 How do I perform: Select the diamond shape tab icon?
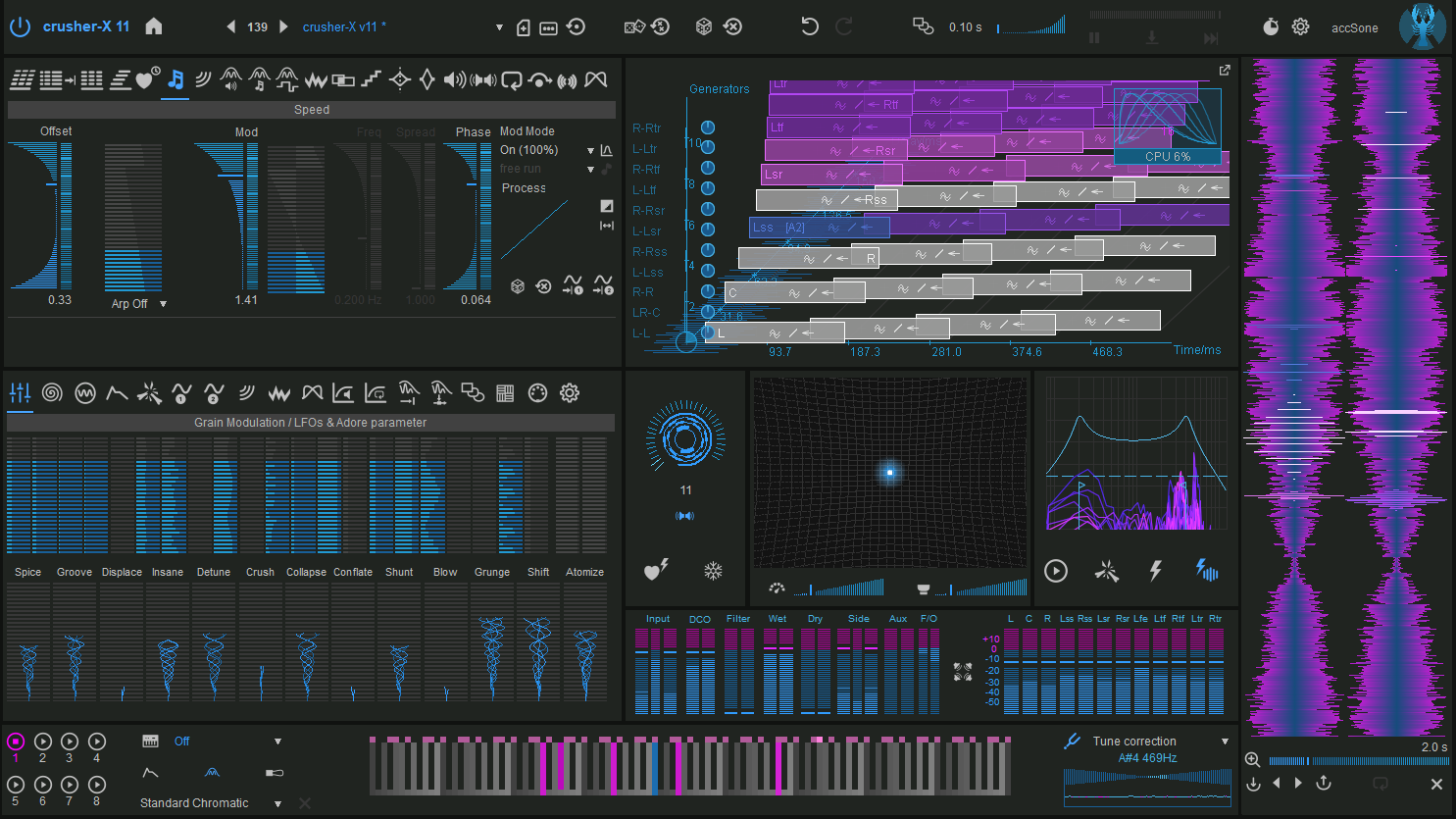coord(427,79)
